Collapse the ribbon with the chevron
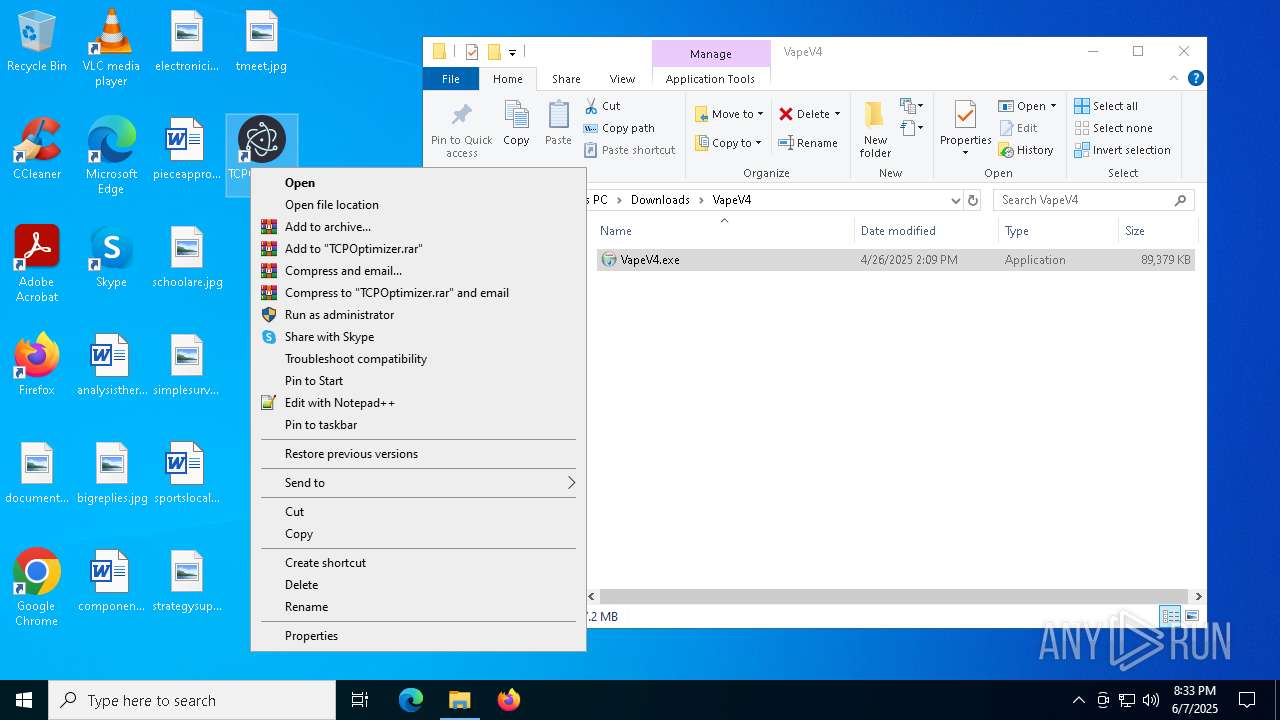This screenshot has width=1280, height=720. [1174, 78]
